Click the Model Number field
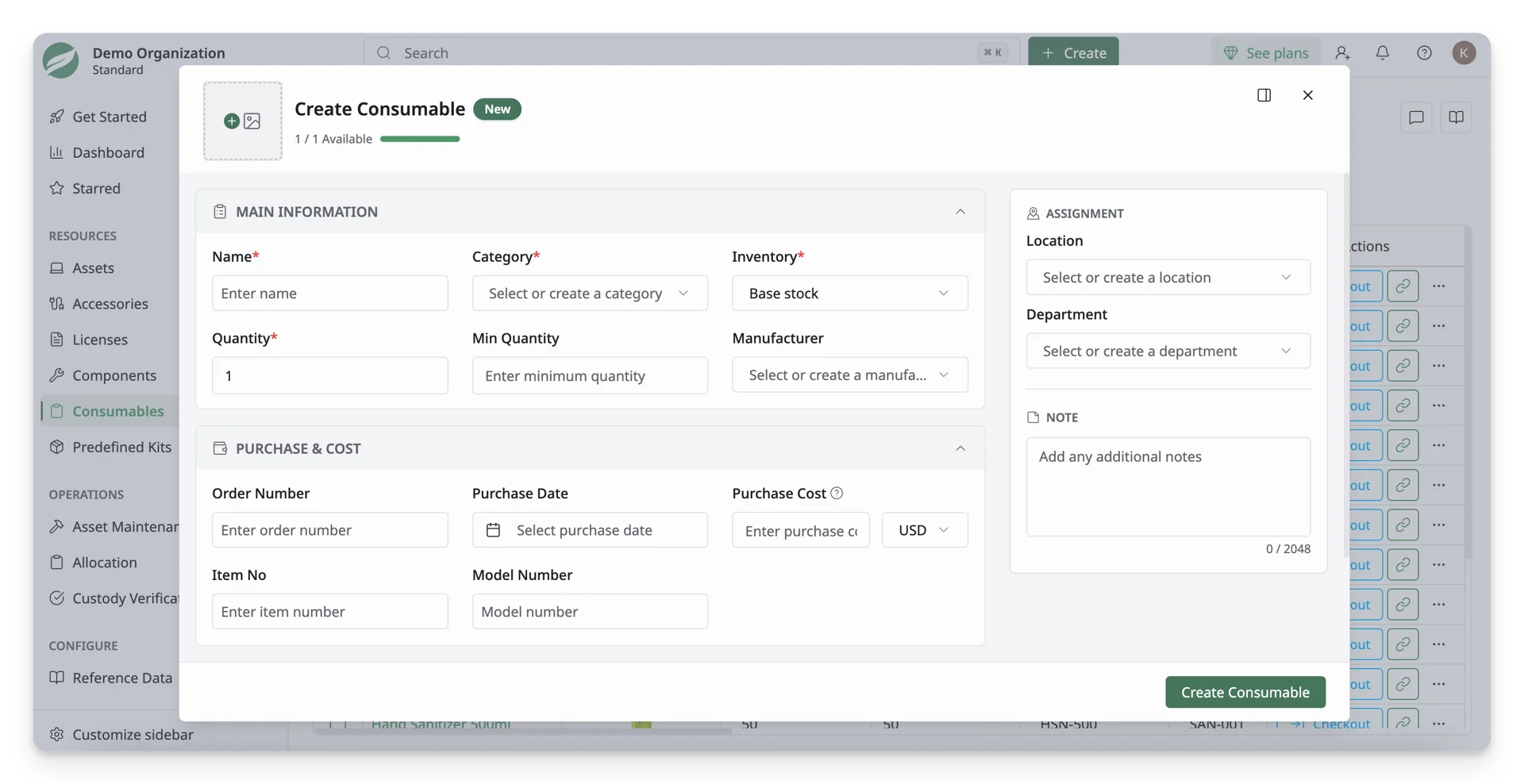This screenshot has height=784, width=1524. pyautogui.click(x=589, y=612)
